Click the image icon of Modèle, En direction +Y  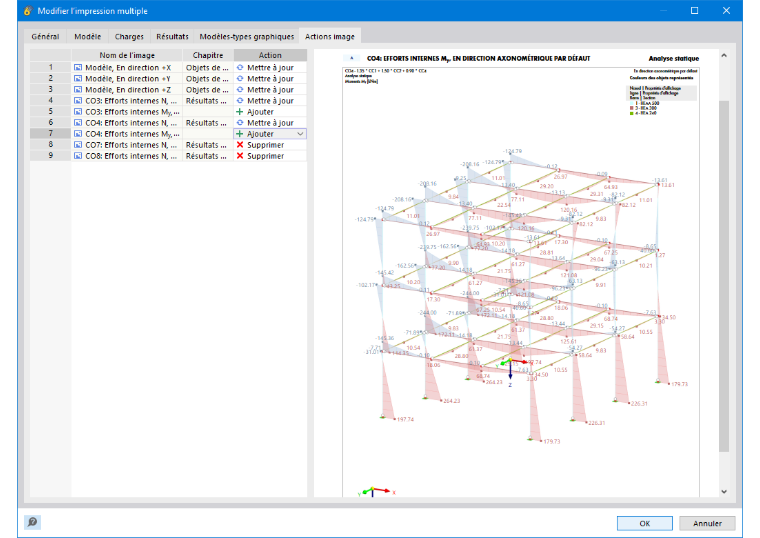(78, 79)
